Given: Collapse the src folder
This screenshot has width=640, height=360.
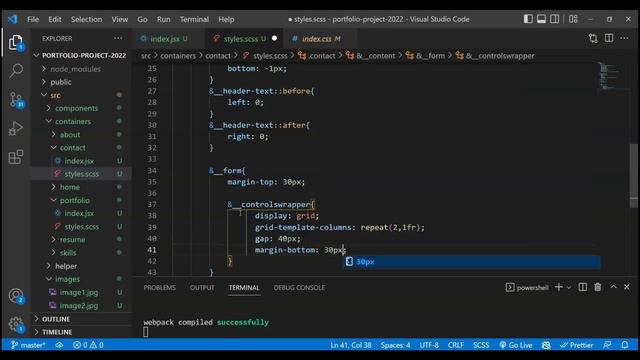Looking at the screenshot, I should (x=82, y=95).
